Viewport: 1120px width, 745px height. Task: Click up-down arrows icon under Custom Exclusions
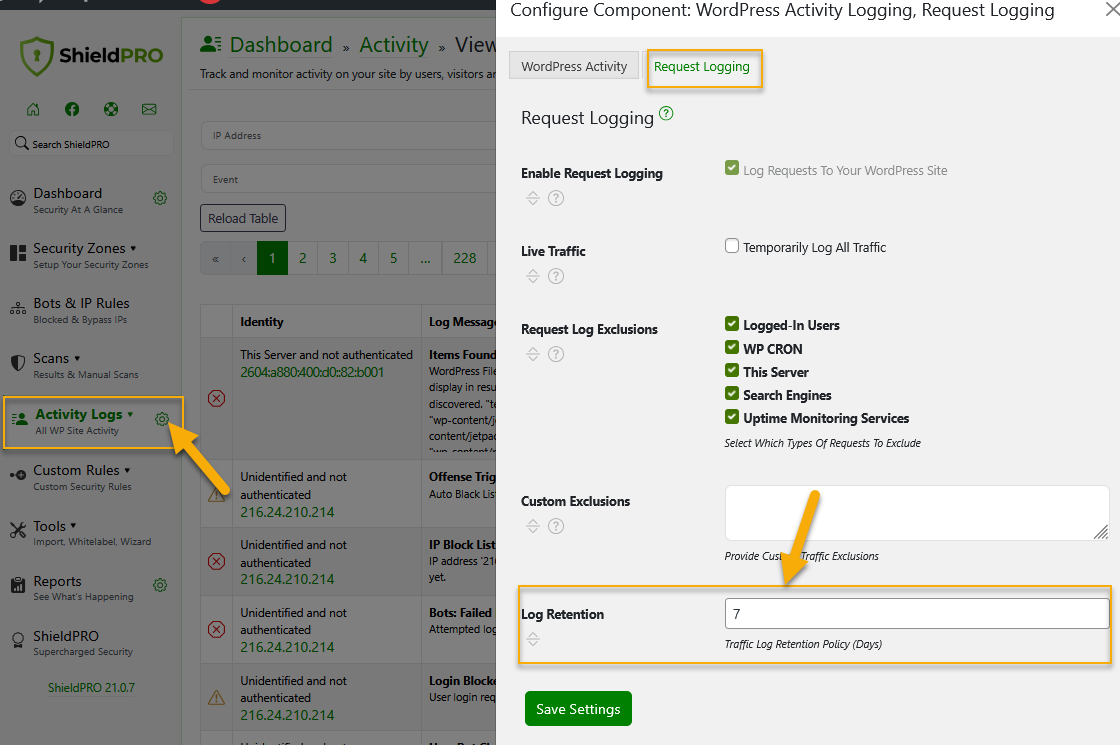coord(533,526)
